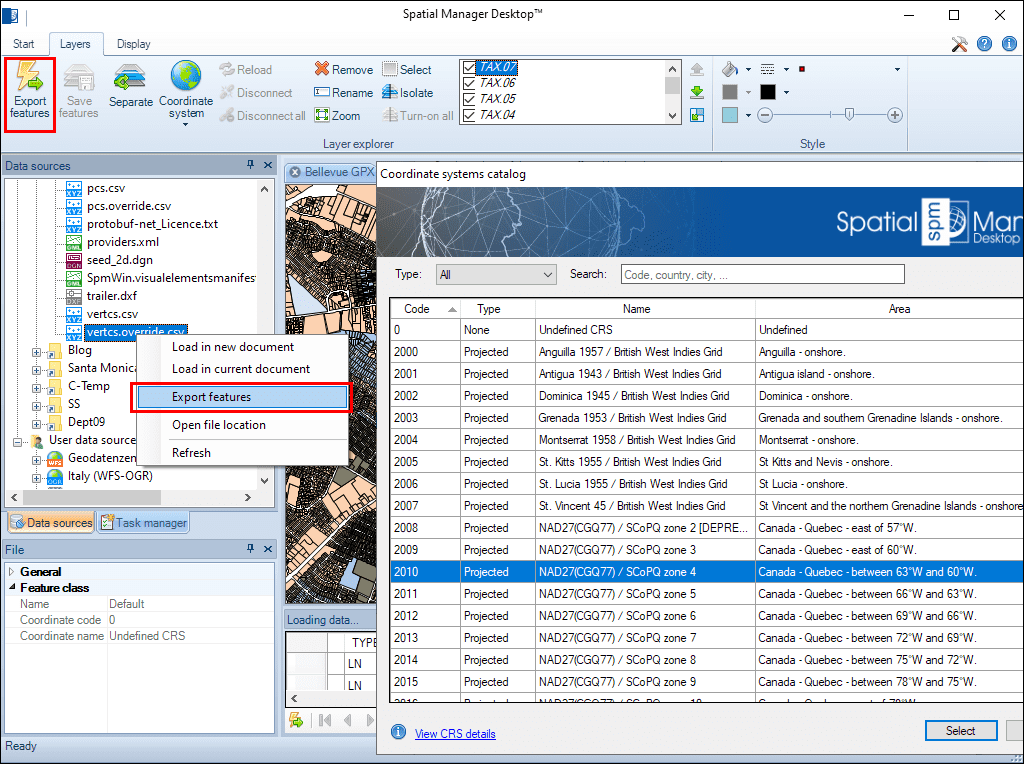This screenshot has width=1024, height=764.
Task: Expand the Blog folder node
Action: tap(37, 353)
